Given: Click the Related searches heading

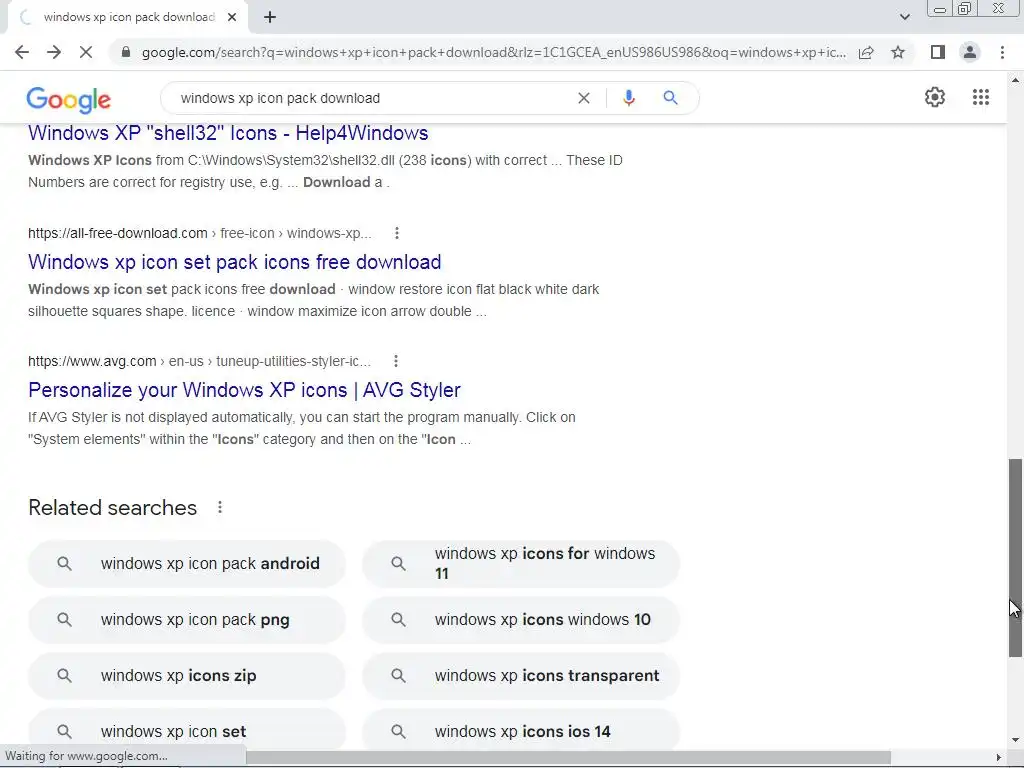Looking at the screenshot, I should click(x=112, y=507).
